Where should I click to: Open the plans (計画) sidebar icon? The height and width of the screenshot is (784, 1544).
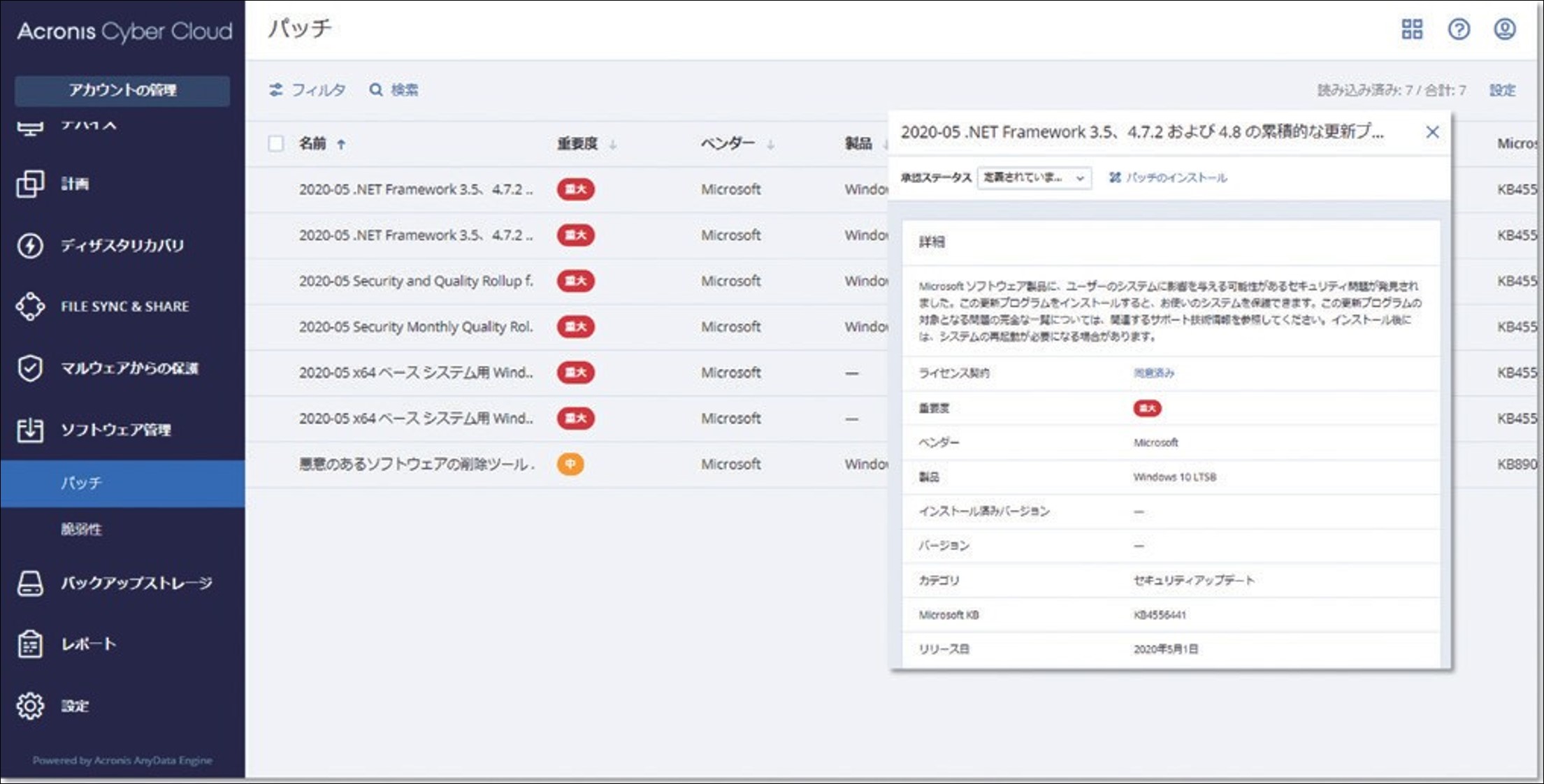click(30, 184)
